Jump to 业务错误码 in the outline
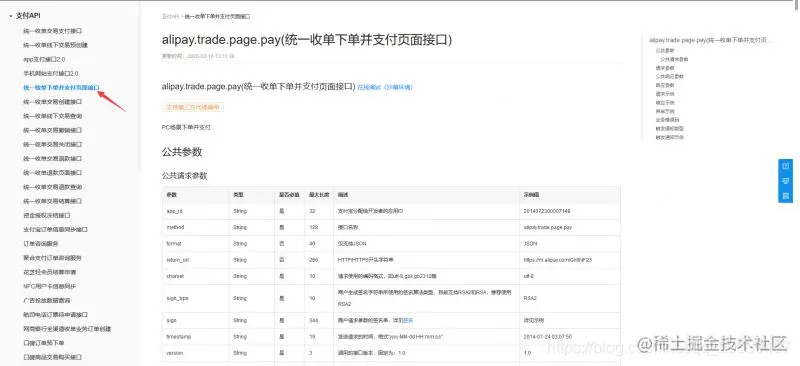Image resolution: width=800 pixels, height=366 pixels. point(667,120)
